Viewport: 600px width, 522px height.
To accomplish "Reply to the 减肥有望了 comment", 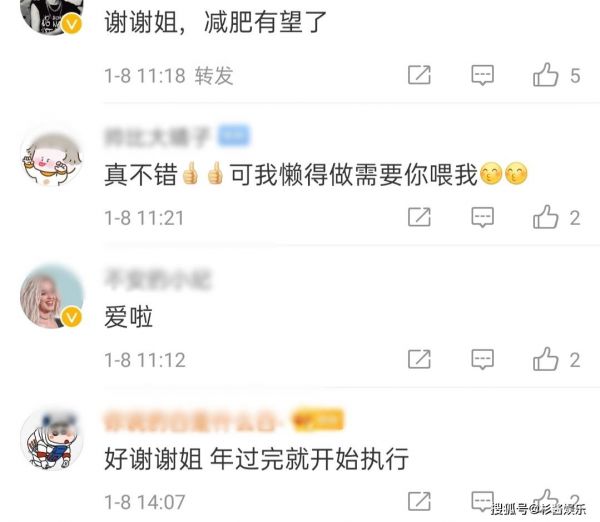I will (483, 75).
